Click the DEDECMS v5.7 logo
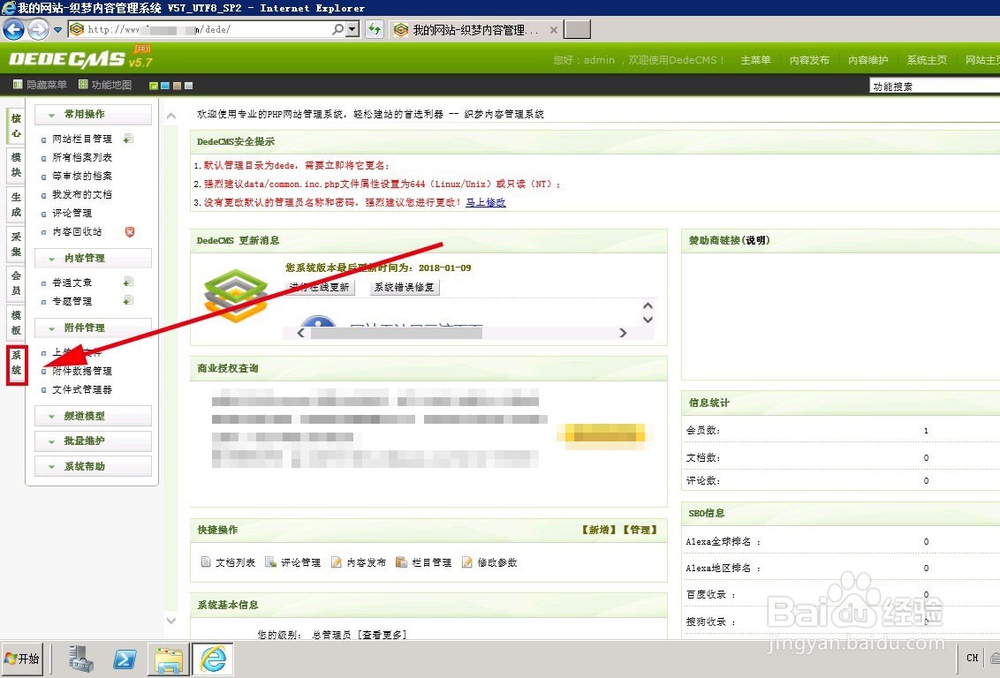 coord(80,59)
